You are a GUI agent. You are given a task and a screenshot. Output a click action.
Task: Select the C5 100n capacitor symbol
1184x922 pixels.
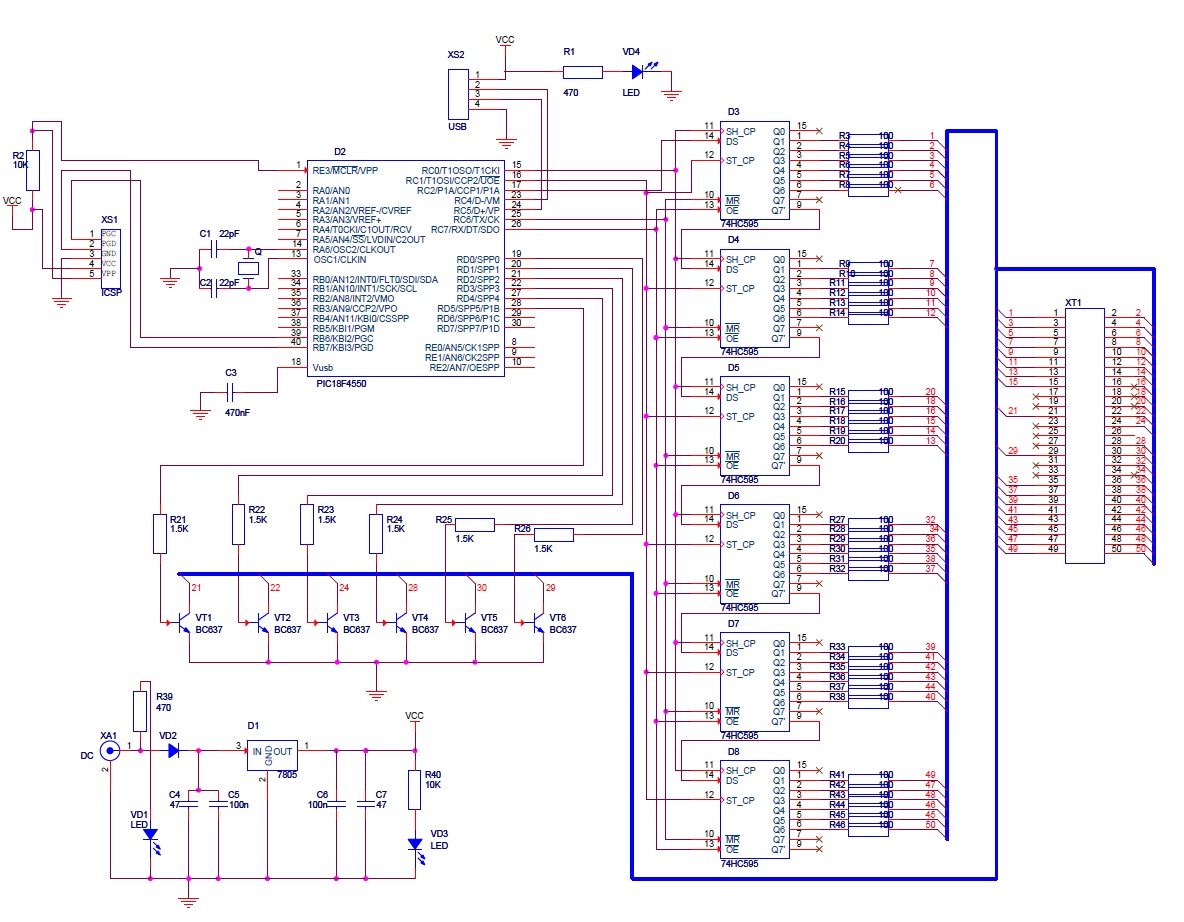click(x=218, y=804)
